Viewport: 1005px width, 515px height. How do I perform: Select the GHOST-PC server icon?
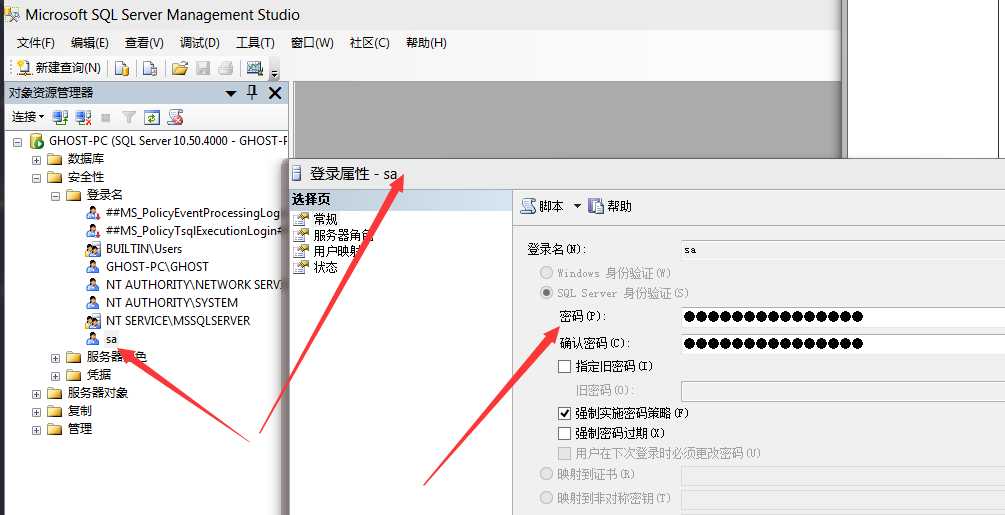click(37, 141)
